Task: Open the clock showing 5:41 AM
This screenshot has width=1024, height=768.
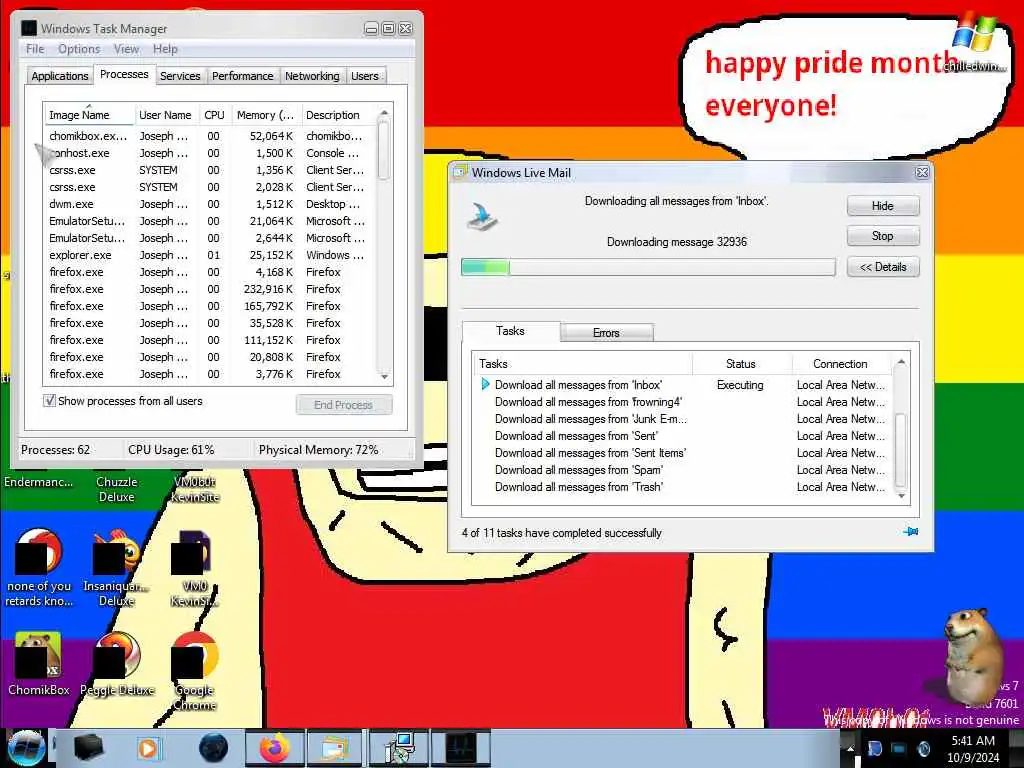Action: 973,749
